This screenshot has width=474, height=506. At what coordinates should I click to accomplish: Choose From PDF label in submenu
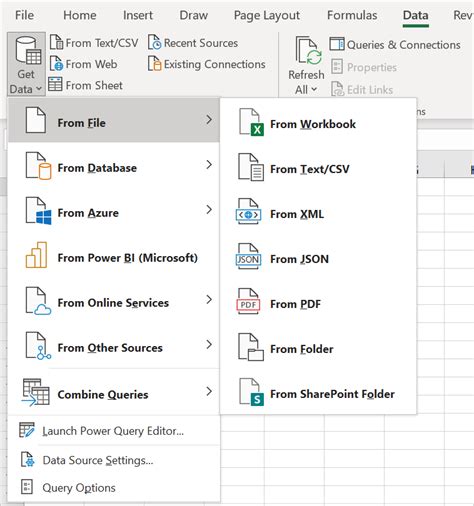click(295, 304)
